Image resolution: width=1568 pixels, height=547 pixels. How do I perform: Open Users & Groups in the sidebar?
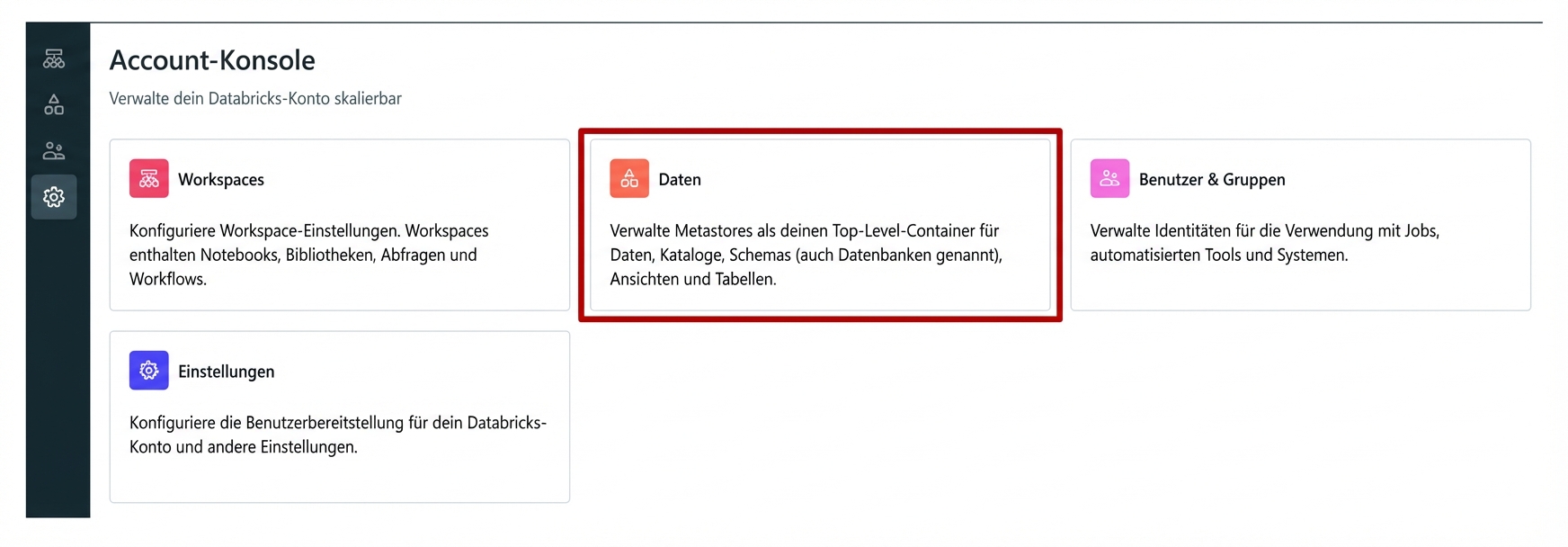point(54,151)
